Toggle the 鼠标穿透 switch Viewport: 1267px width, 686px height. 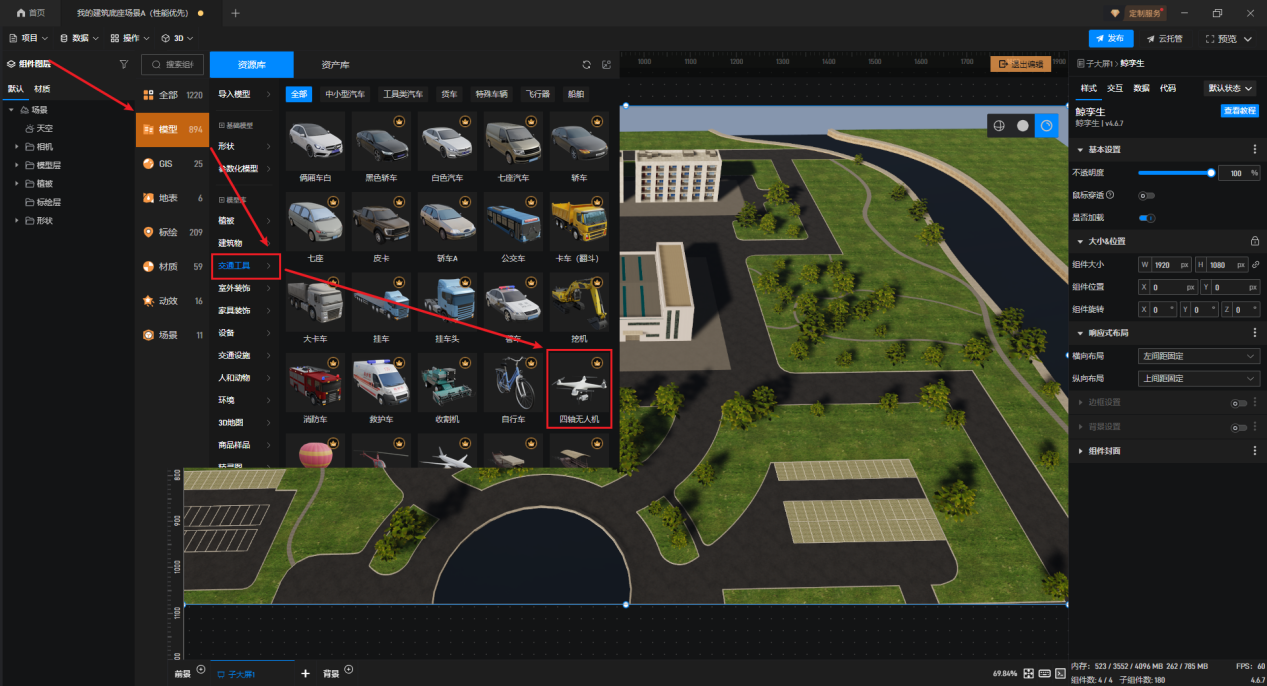[x=1146, y=195]
